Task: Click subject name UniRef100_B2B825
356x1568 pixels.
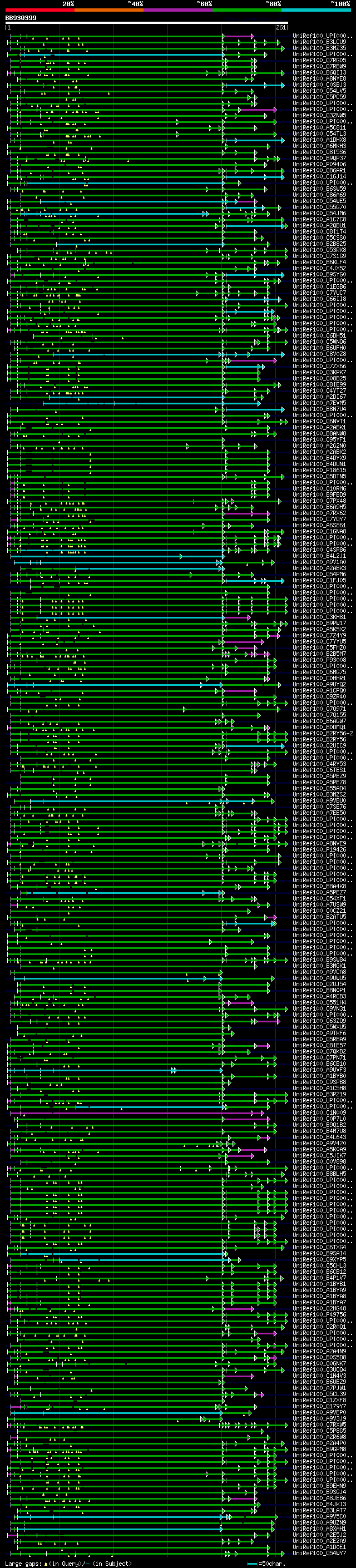Action: click(319, 244)
